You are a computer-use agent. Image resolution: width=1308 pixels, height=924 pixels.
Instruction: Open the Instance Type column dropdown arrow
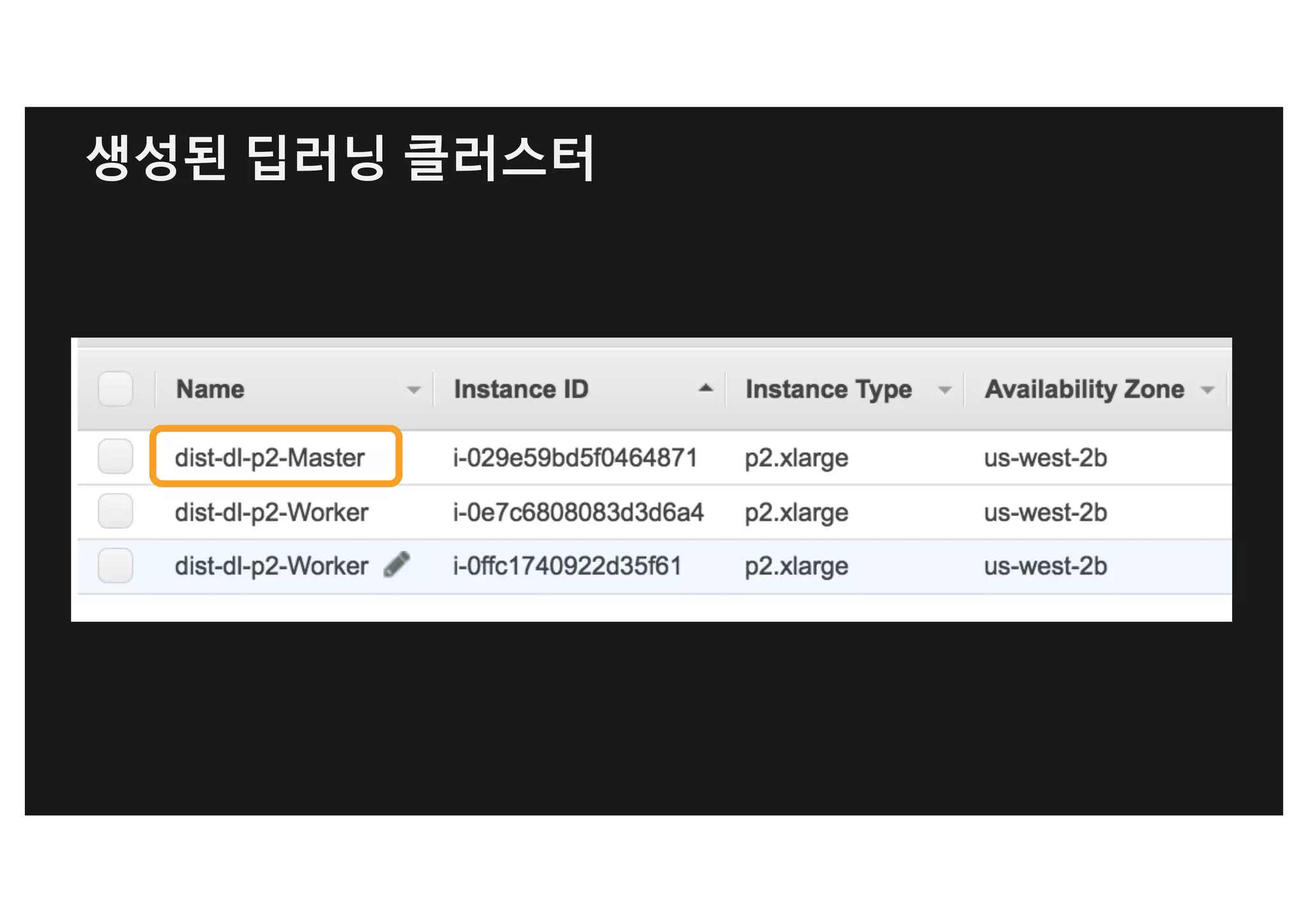click(x=945, y=390)
